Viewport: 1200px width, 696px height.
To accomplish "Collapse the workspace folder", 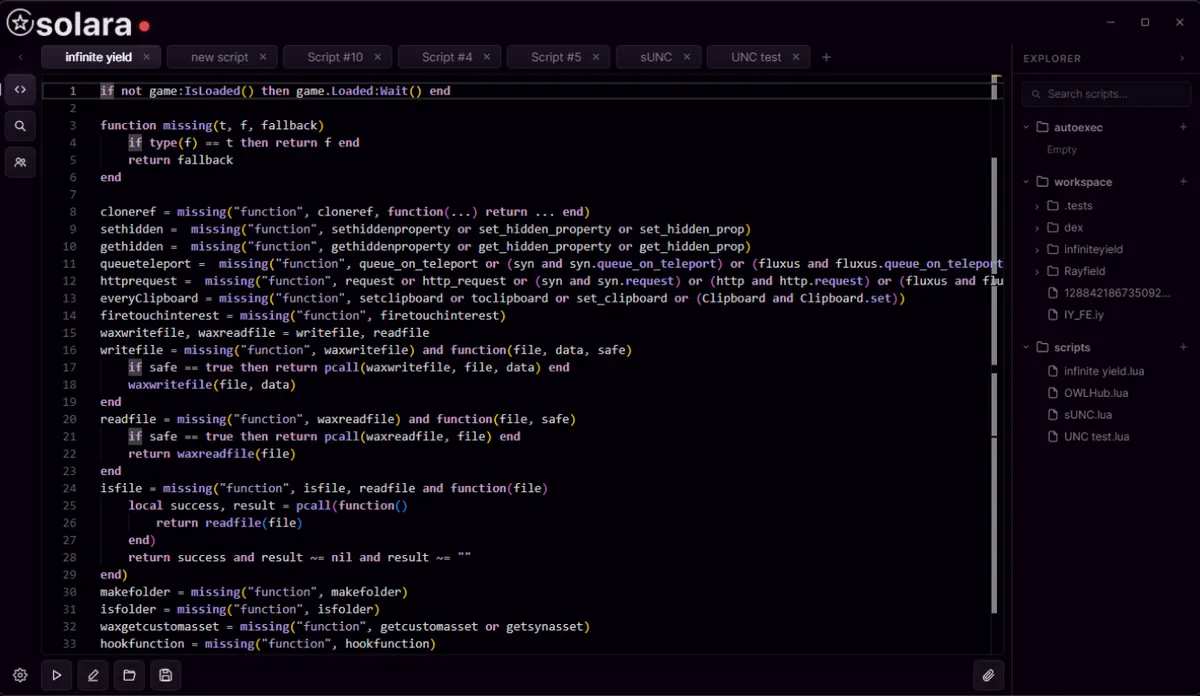I will point(1026,182).
